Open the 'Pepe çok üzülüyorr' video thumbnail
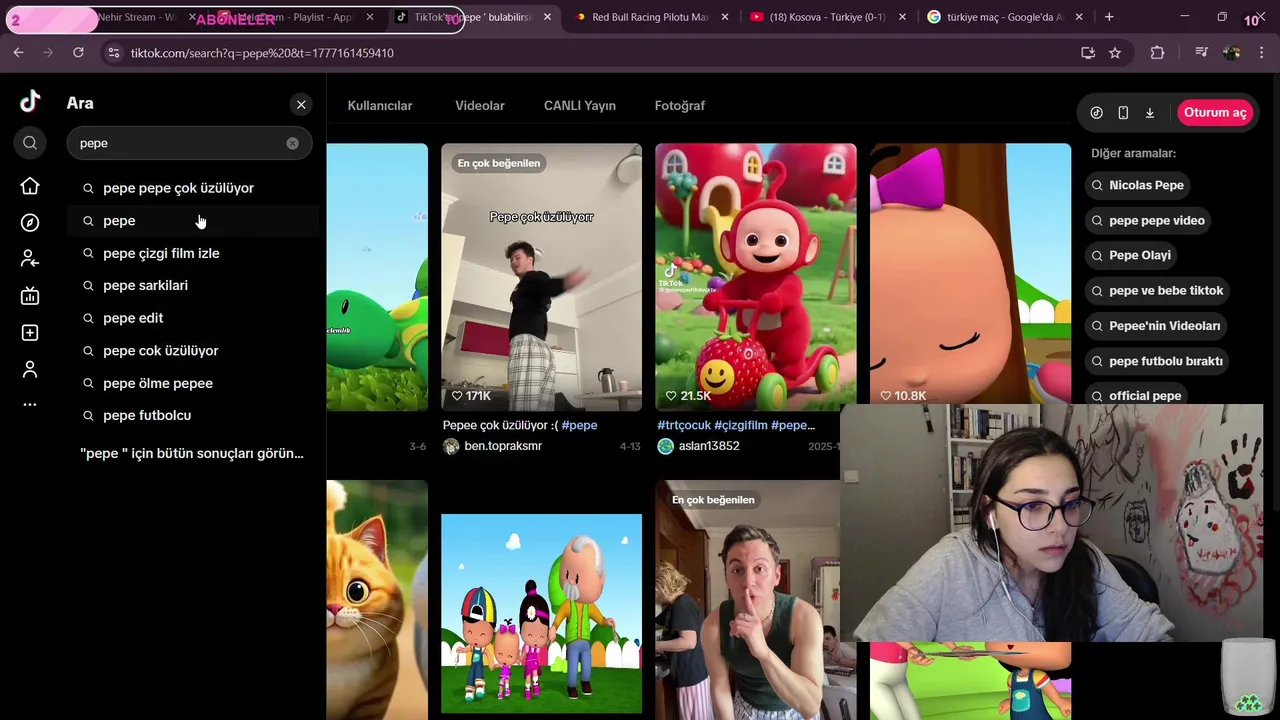This screenshot has height=720, width=1280. tap(542, 277)
